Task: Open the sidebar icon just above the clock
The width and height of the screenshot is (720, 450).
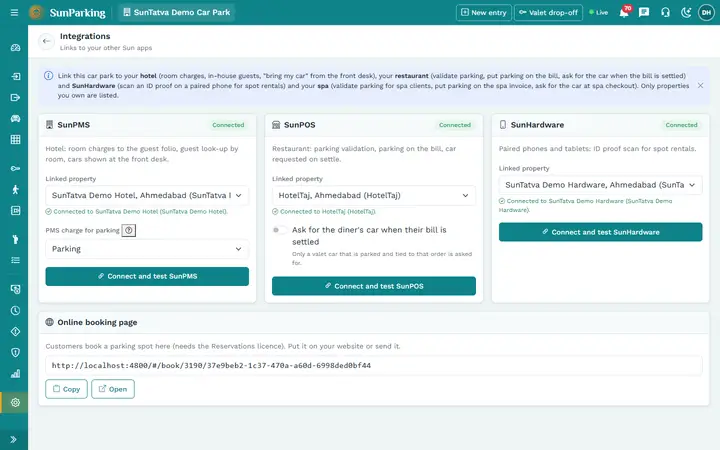Action: tap(15, 289)
